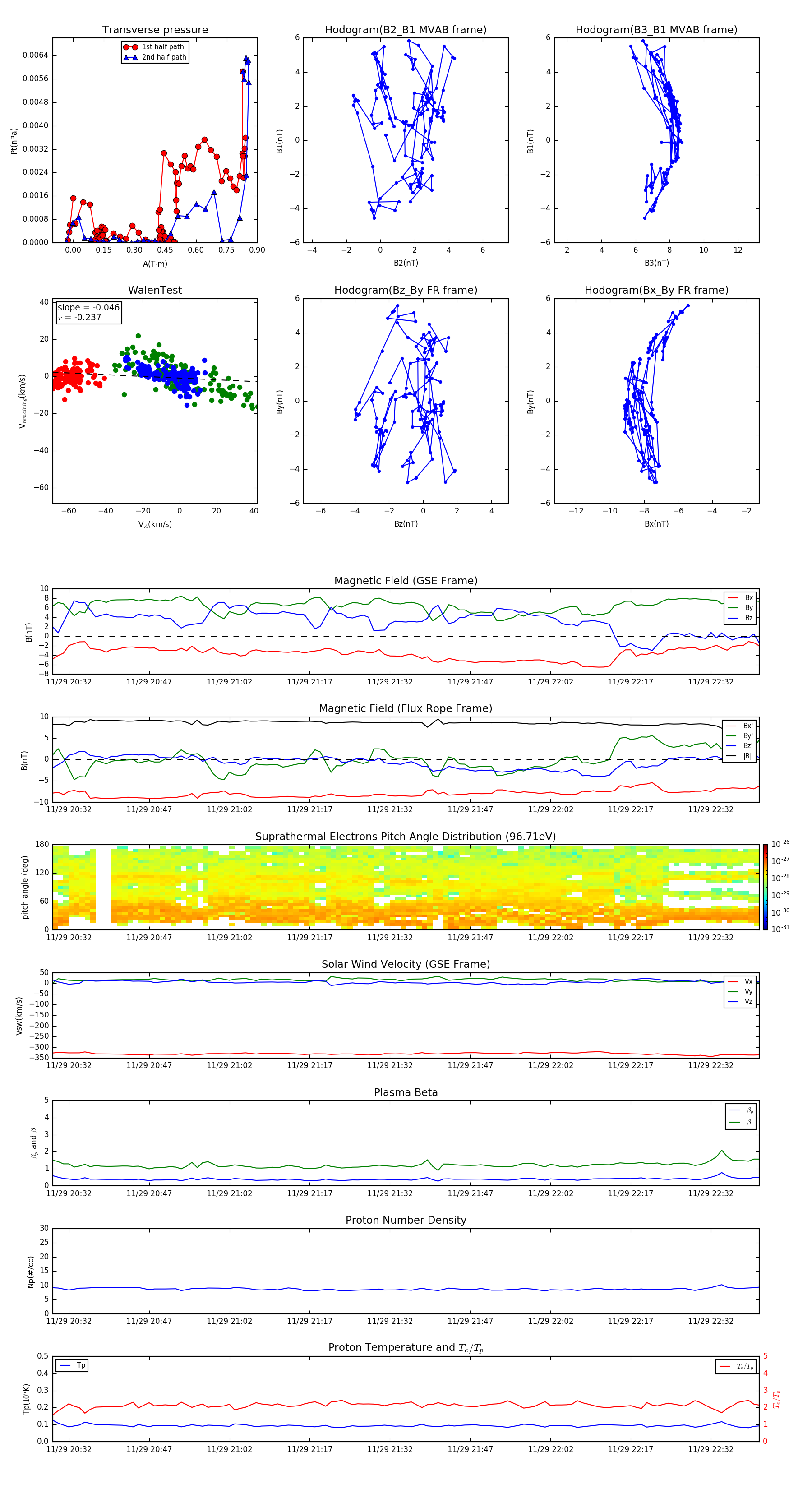Screen dimensions: 812x1489
Task: Click the 'Pt(nPa)' y-axis label
Action: pyautogui.click(x=14, y=141)
